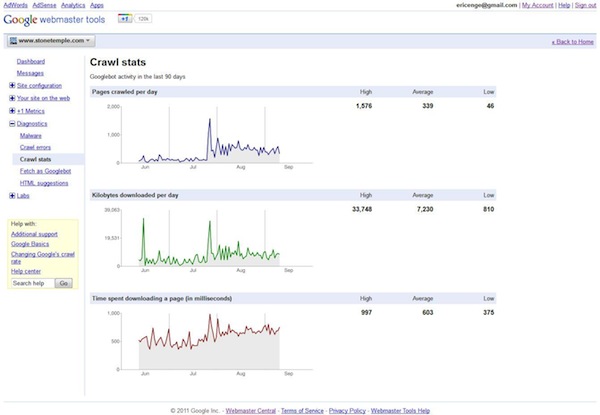
Task: Open the Dashboard page
Action: point(31,61)
